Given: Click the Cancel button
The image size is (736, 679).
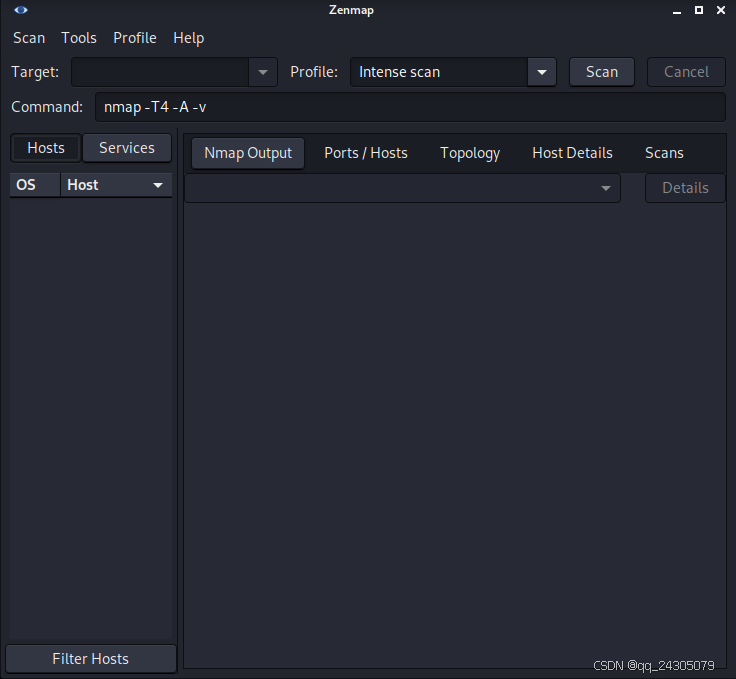Looking at the screenshot, I should 686,72.
